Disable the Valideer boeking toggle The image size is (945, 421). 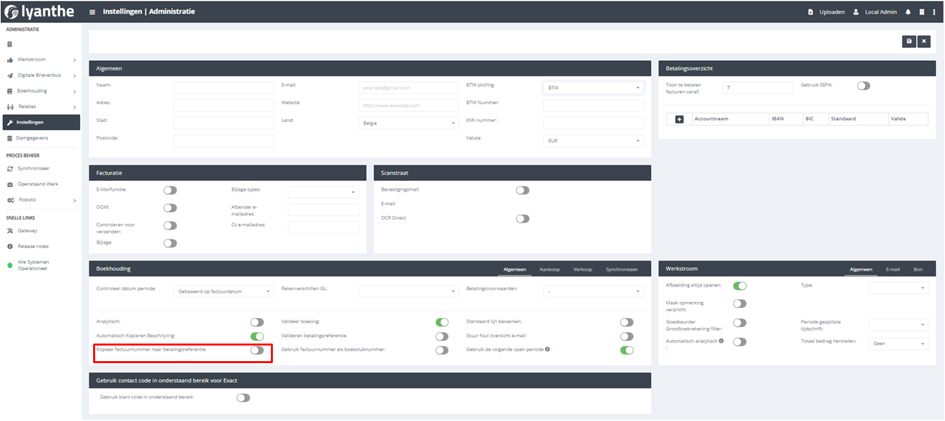(441, 322)
